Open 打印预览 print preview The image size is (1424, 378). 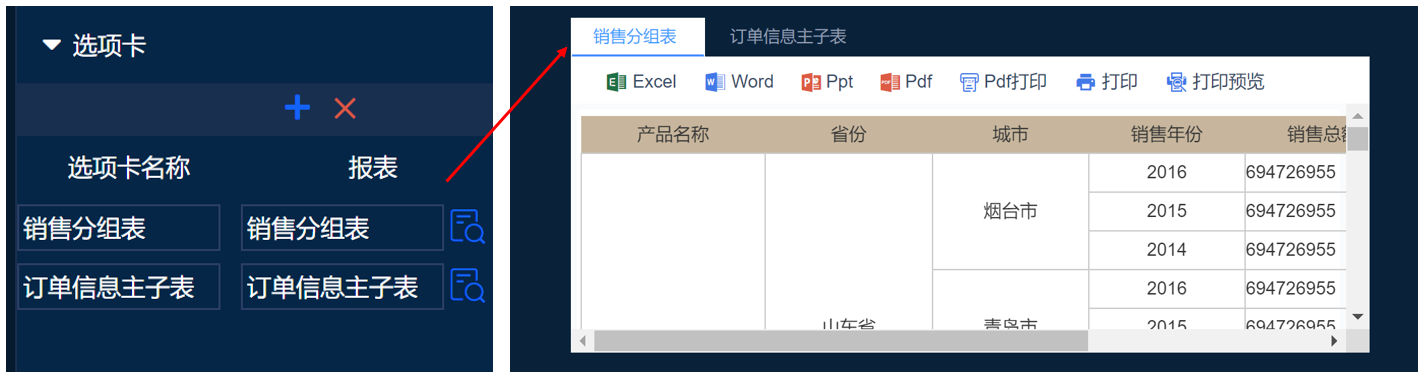(x=1216, y=82)
